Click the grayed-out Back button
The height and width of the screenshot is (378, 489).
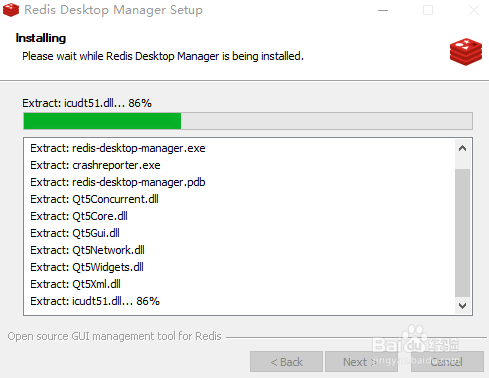pos(286,361)
